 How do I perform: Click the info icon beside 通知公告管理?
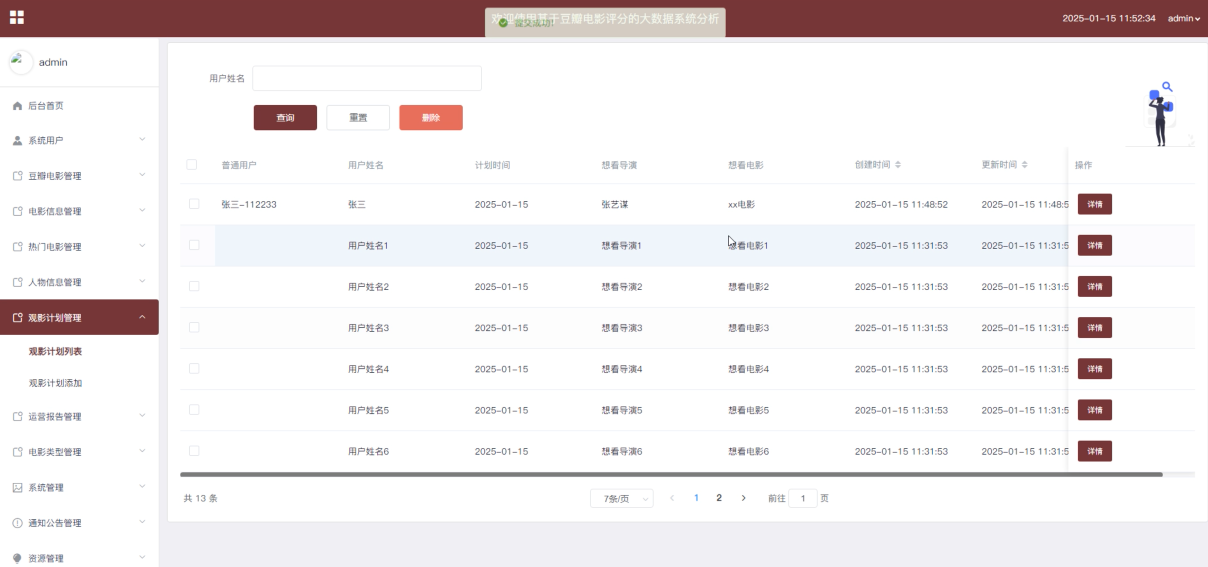(17, 523)
